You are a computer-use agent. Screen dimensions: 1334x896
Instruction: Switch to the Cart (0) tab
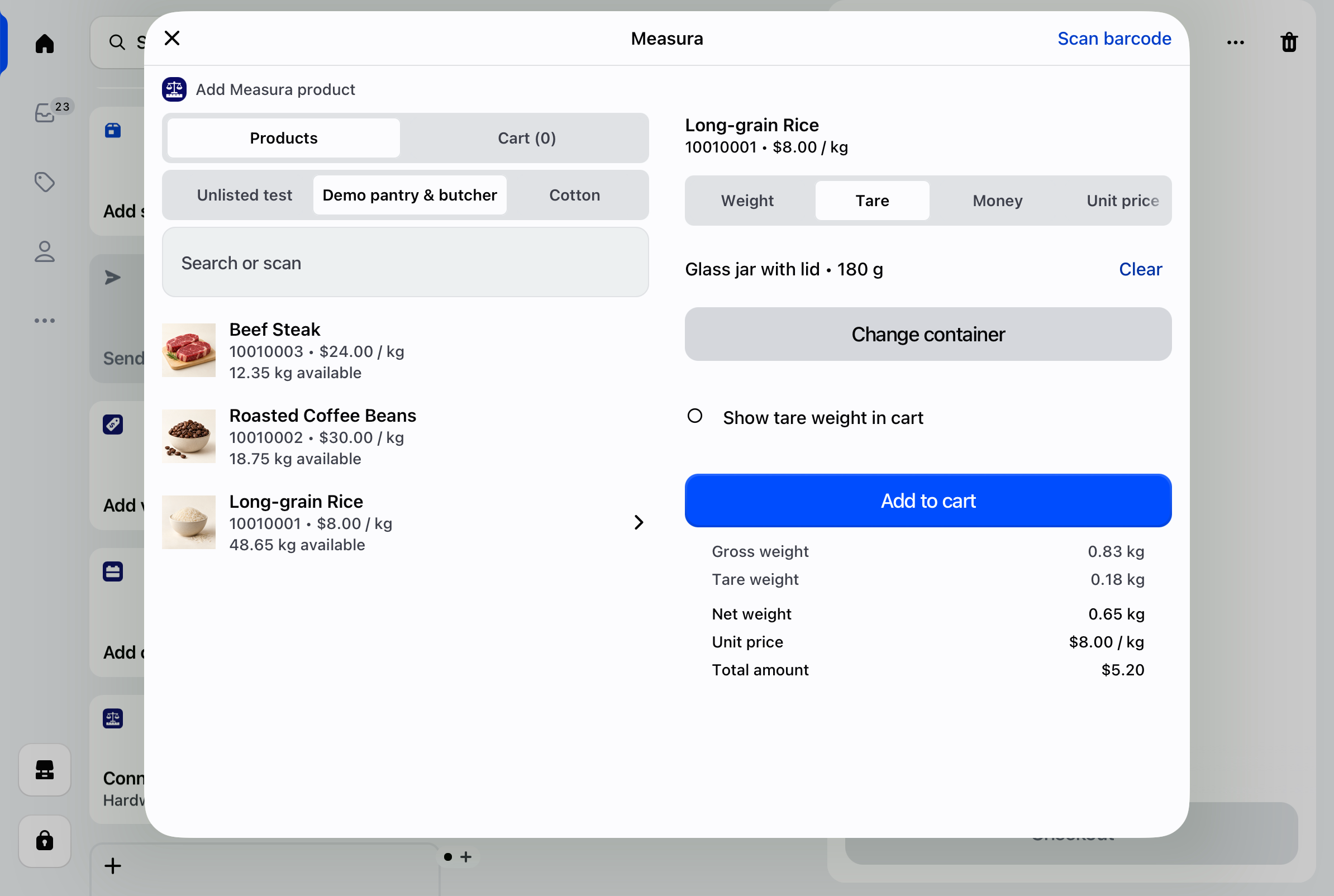pos(527,139)
